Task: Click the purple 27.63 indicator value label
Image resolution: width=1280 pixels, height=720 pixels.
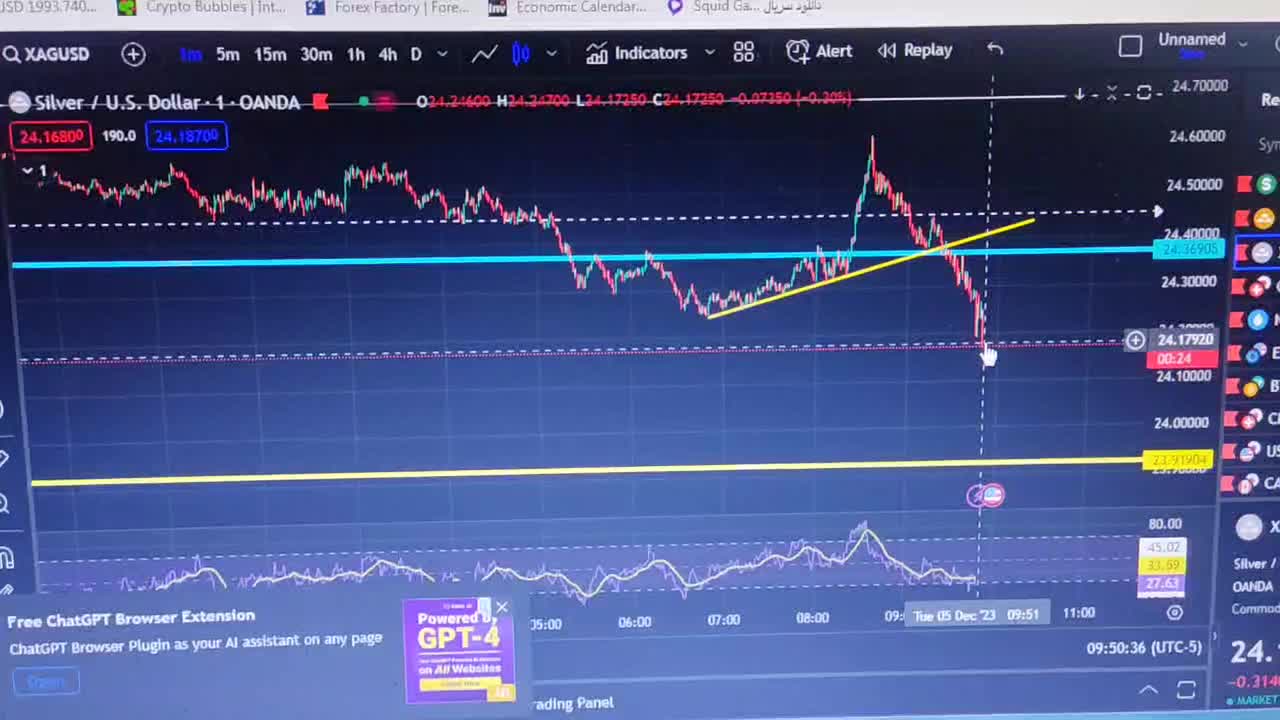Action: (1162, 583)
